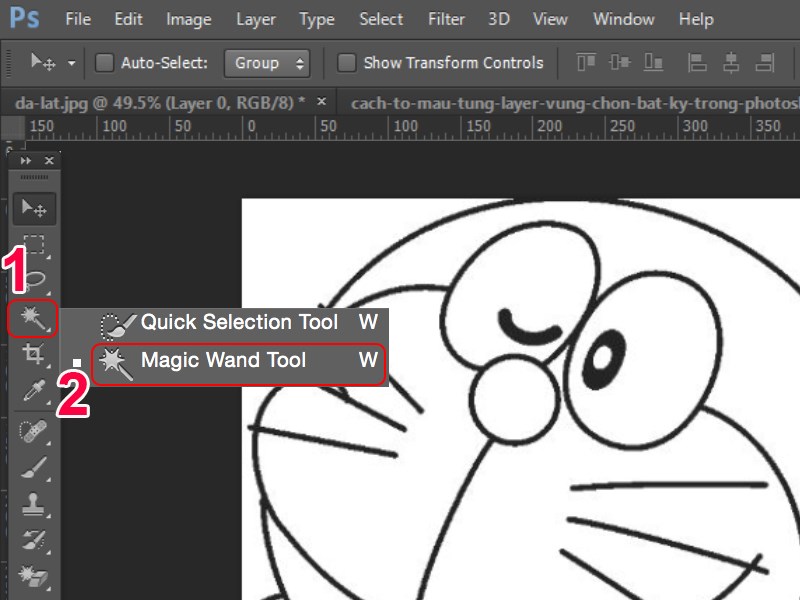Click the Photoshop Ps logo
Screen dimensions: 800x600
[24, 18]
